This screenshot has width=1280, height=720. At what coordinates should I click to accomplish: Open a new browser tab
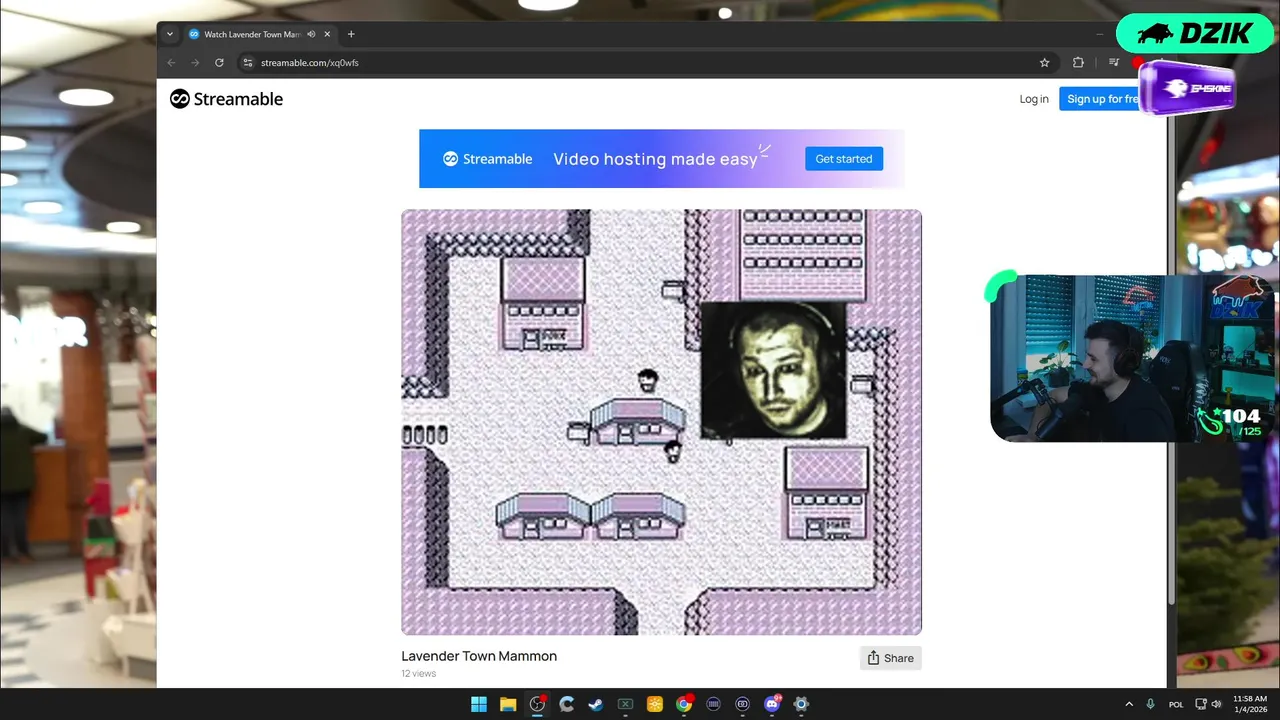pos(350,34)
